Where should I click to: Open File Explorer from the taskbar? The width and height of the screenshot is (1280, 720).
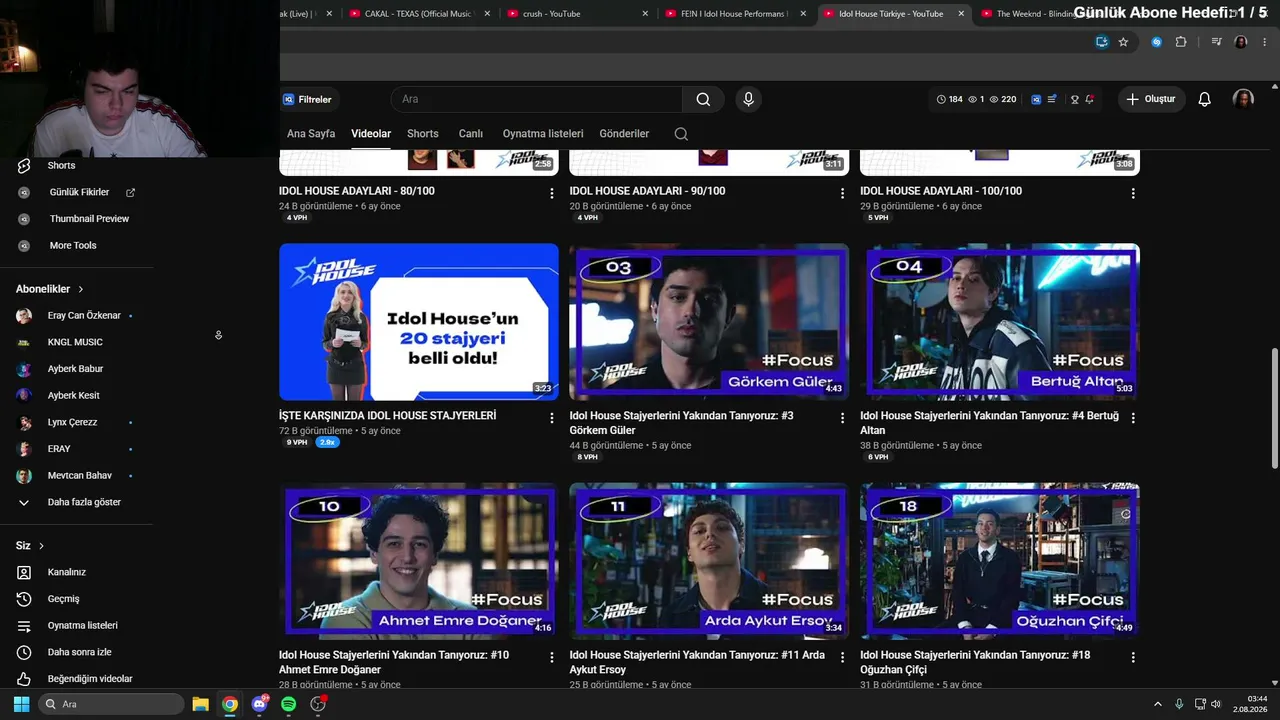[x=200, y=704]
